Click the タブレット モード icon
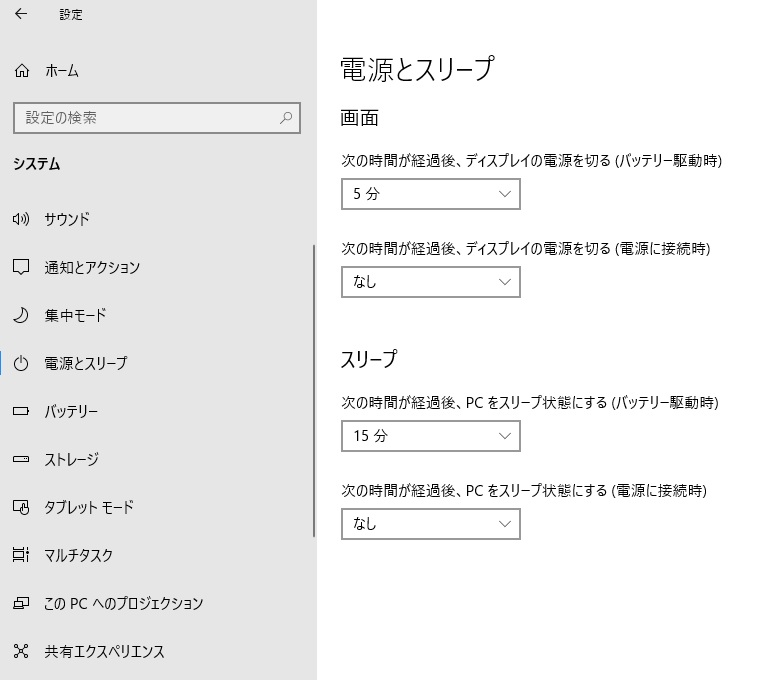This screenshot has width=765, height=680. tap(21, 507)
